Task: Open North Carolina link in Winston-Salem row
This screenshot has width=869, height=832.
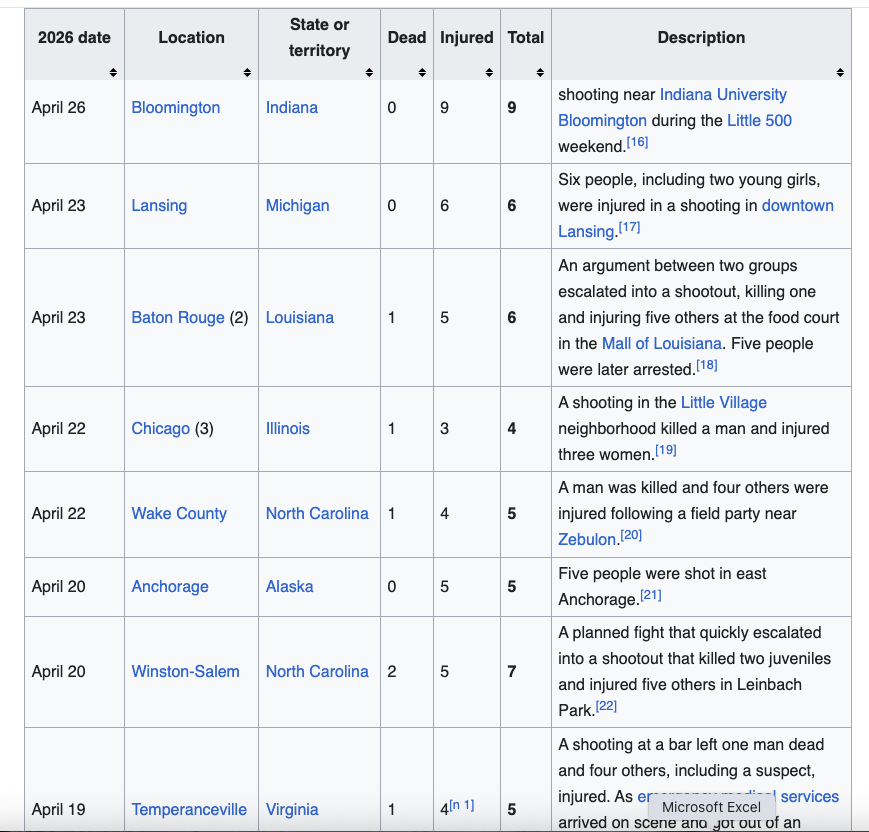Action: (317, 671)
